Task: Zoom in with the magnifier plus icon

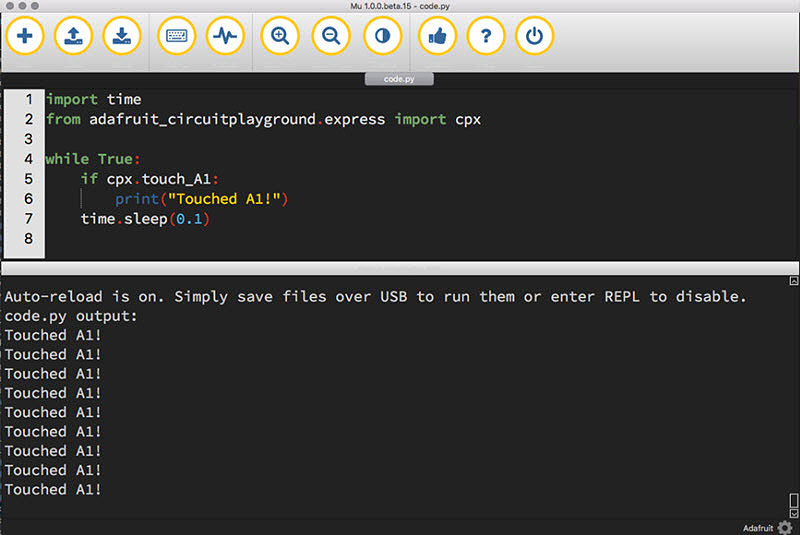Action: tap(280, 36)
